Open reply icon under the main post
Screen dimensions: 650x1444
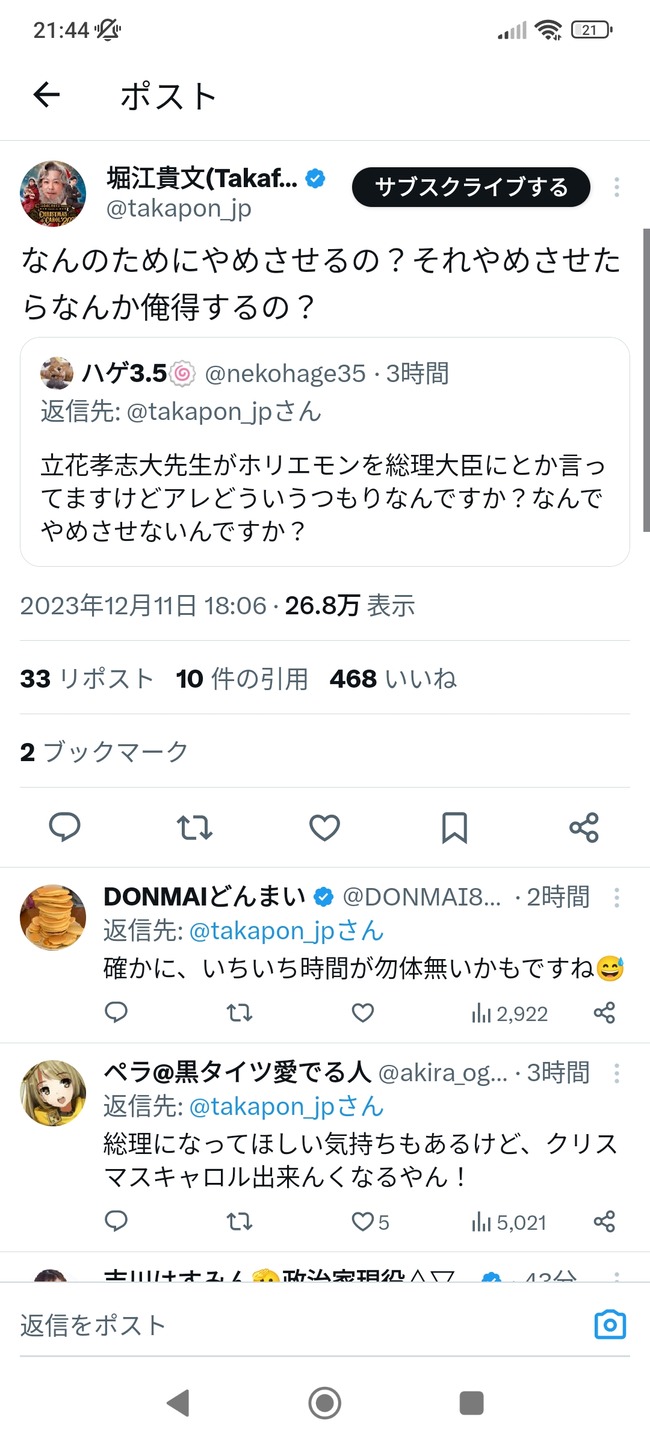point(65,827)
